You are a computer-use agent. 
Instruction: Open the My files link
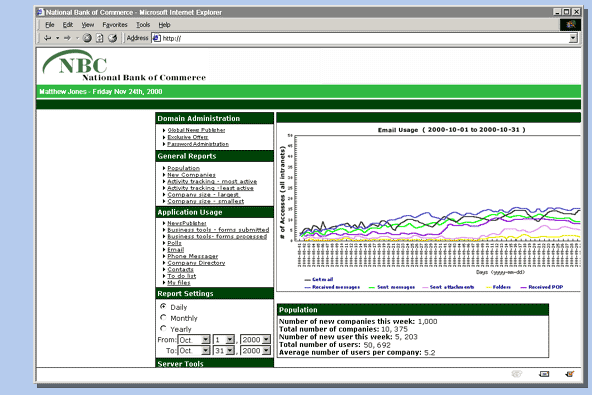(x=179, y=282)
